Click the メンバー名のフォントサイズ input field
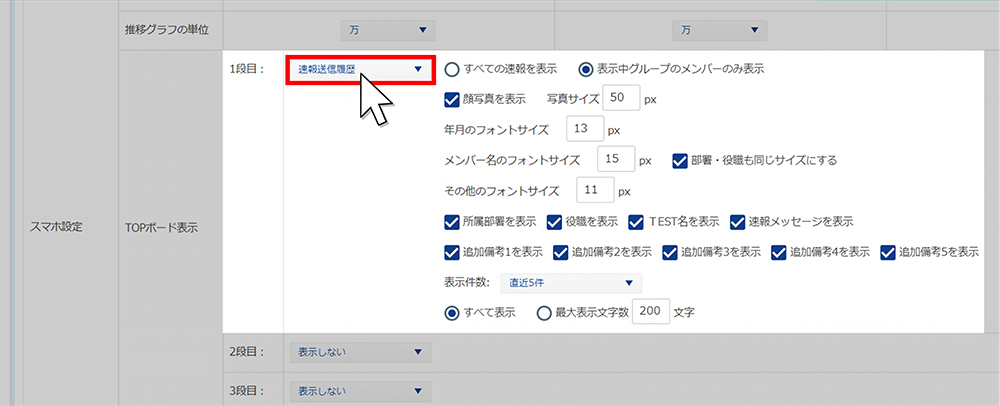 (614, 159)
